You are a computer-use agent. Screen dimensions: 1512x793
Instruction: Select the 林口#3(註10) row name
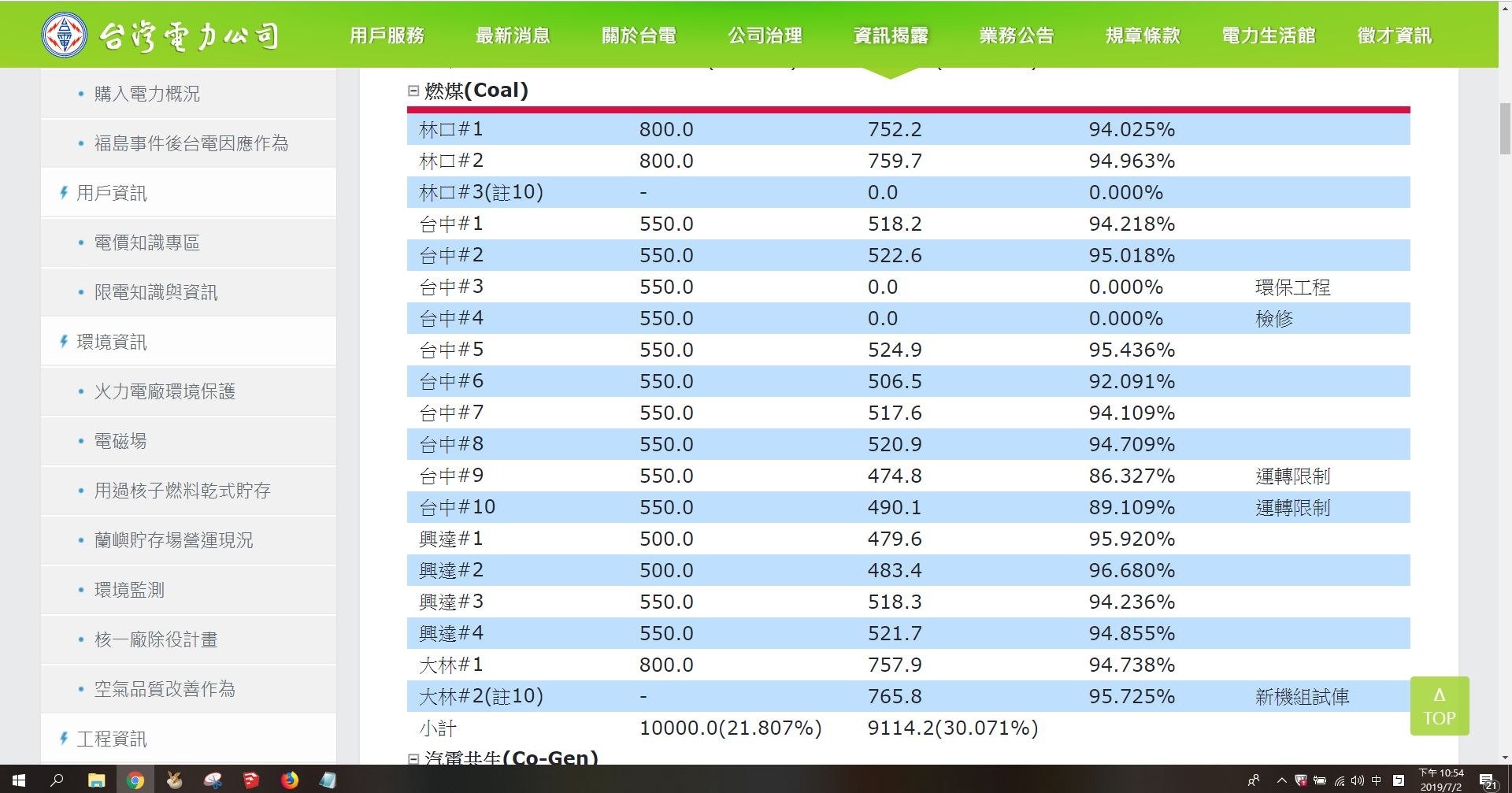tap(481, 192)
